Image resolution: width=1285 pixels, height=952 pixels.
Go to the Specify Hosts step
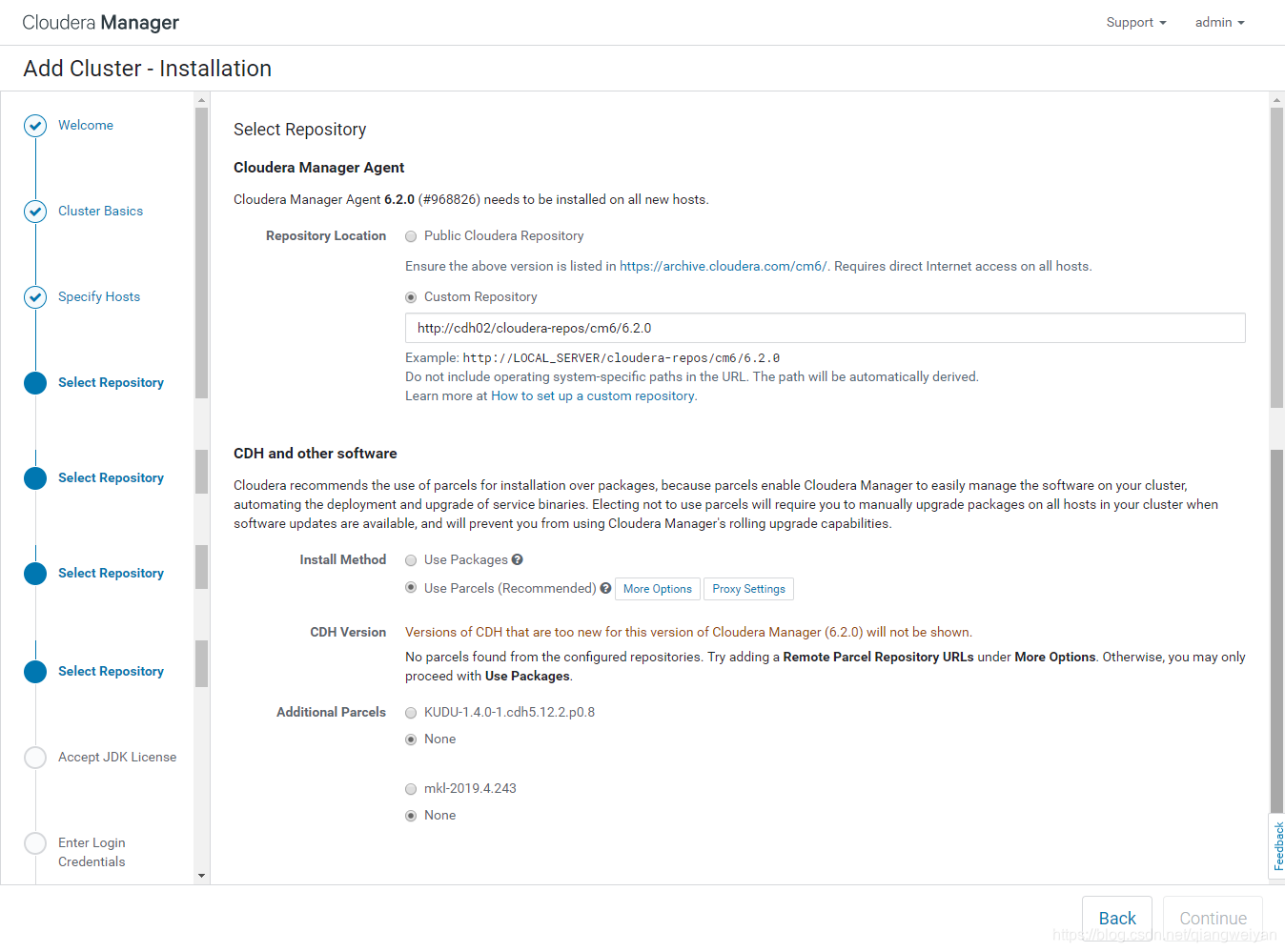(x=99, y=296)
